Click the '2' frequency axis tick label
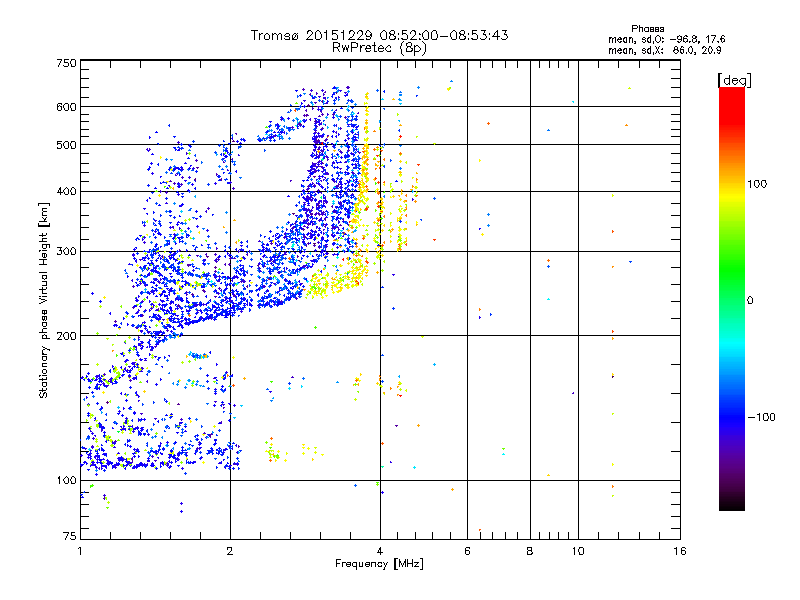The height and width of the screenshot is (600, 800). pyautogui.click(x=230, y=551)
